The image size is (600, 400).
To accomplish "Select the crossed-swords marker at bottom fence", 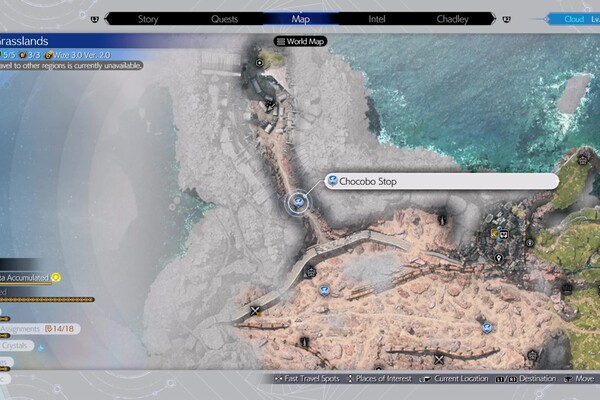I will point(439,359).
